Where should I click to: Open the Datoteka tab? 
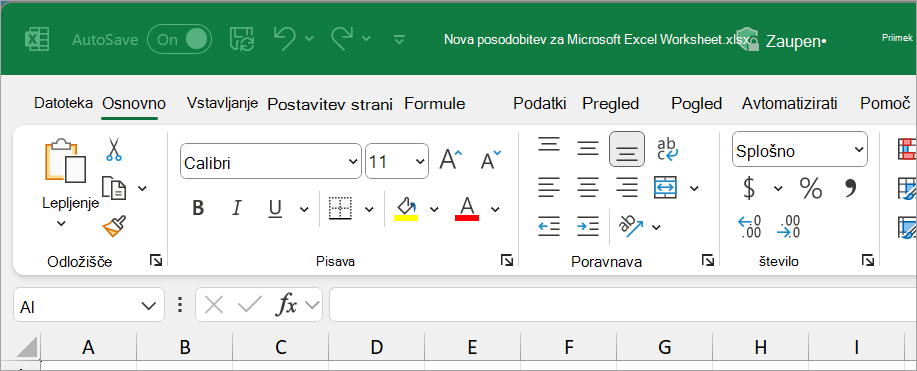[63, 104]
